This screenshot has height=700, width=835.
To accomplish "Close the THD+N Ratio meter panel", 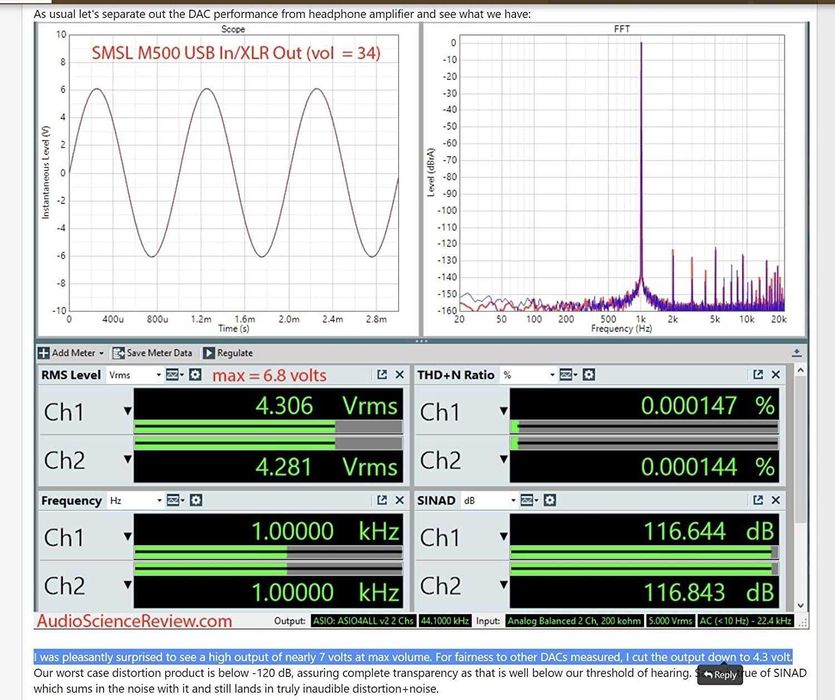I will [775, 375].
